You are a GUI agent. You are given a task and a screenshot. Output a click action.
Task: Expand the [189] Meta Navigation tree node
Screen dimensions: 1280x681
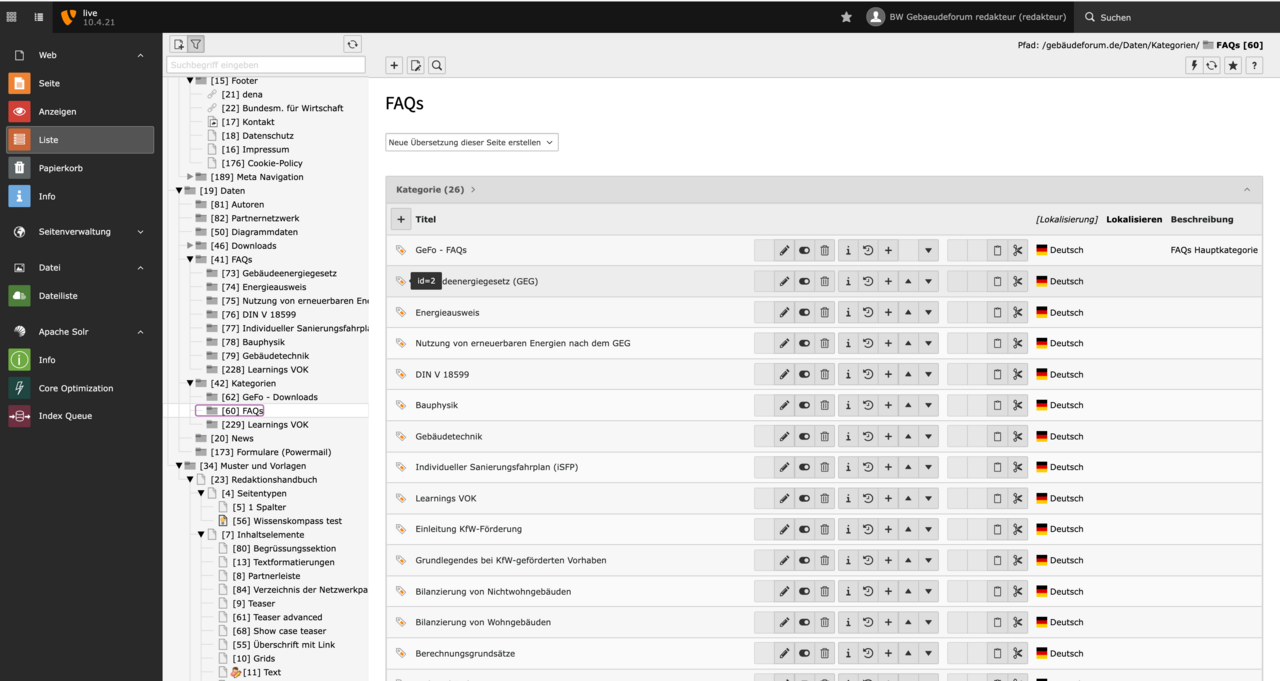pyautogui.click(x=190, y=177)
